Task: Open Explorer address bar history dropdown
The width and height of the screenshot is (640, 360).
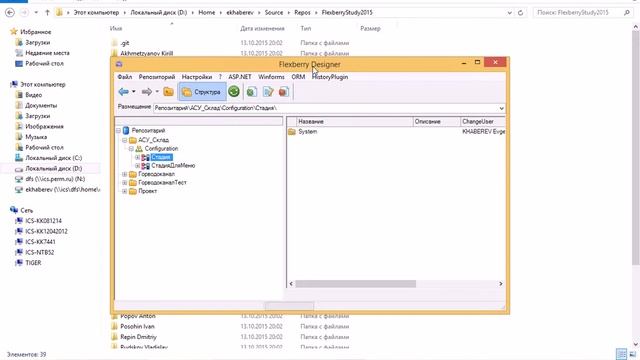Action: click(x=509, y=13)
